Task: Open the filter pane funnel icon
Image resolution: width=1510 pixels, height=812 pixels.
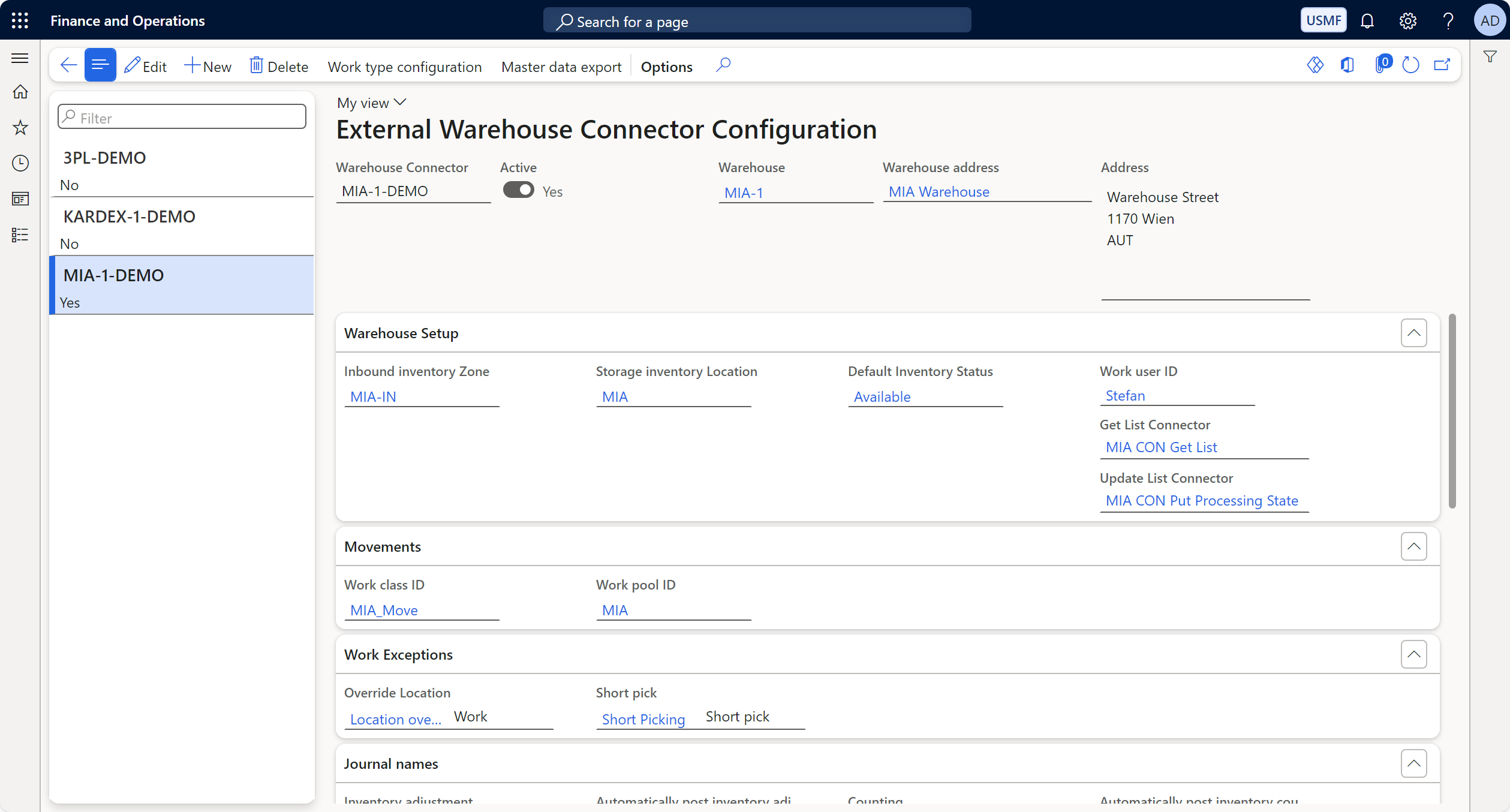Action: [1490, 57]
